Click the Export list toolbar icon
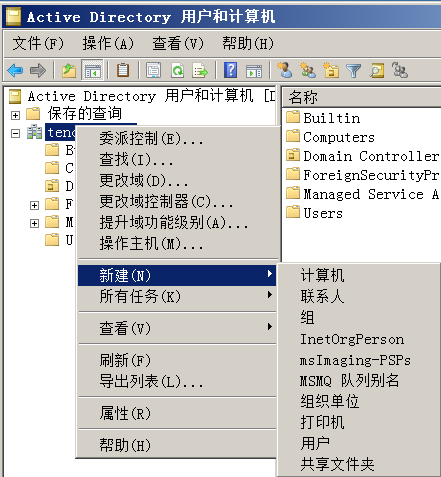The height and width of the screenshot is (477, 441). [200, 70]
